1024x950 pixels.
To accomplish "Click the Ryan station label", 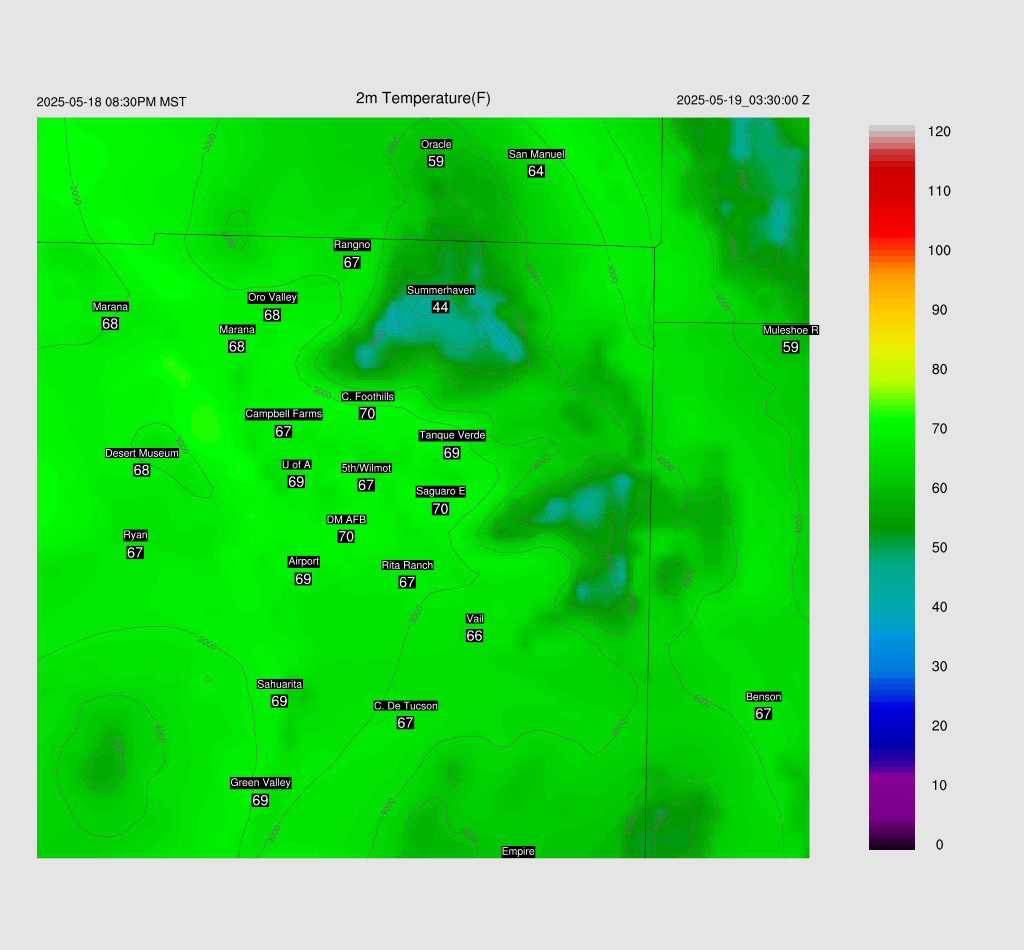I will [x=135, y=535].
